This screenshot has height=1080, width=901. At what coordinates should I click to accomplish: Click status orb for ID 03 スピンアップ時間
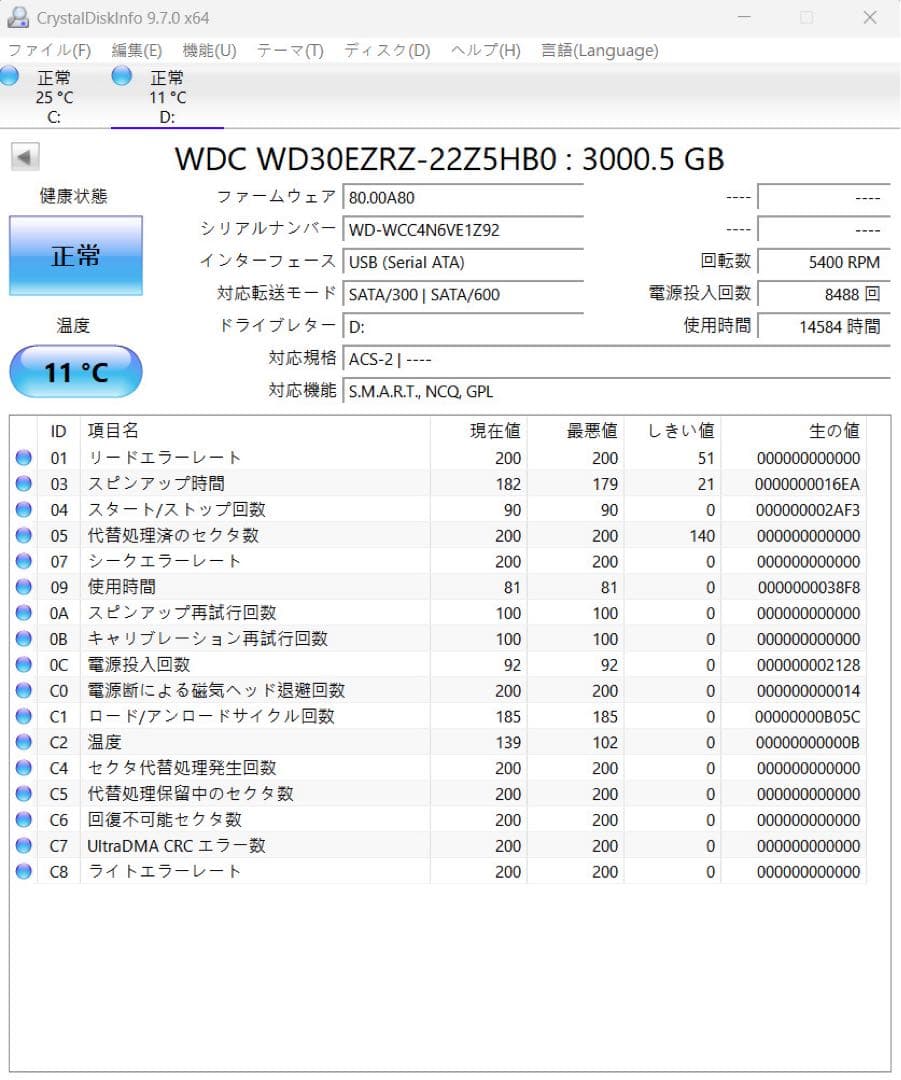pyautogui.click(x=23, y=484)
